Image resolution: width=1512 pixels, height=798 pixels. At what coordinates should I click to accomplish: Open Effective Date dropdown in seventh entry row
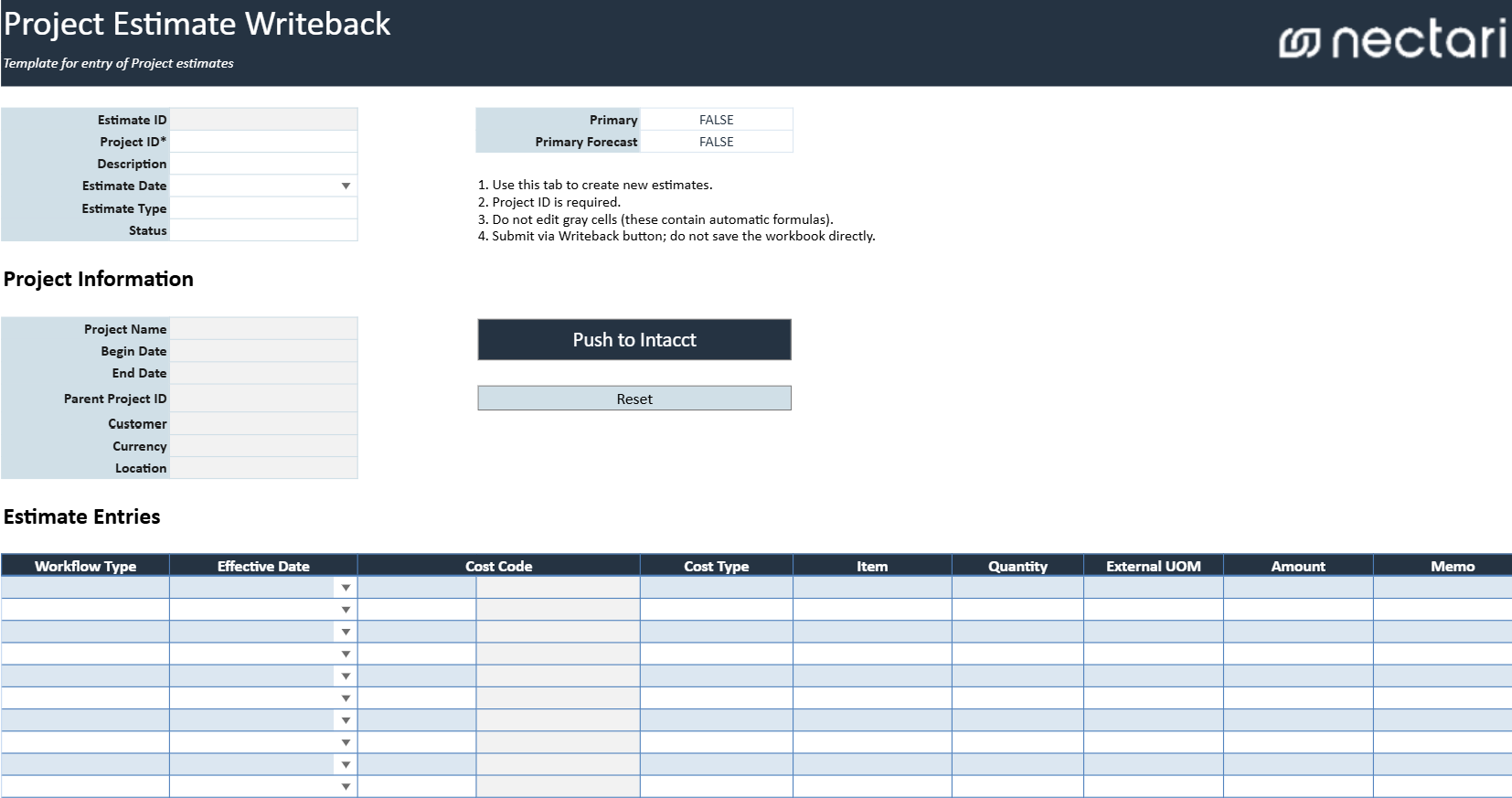click(346, 720)
